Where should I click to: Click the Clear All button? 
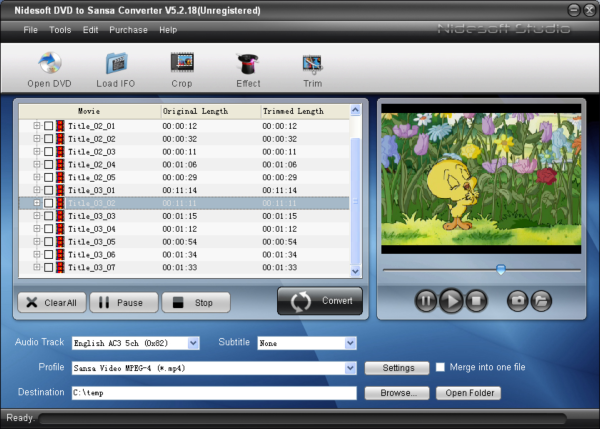point(52,303)
